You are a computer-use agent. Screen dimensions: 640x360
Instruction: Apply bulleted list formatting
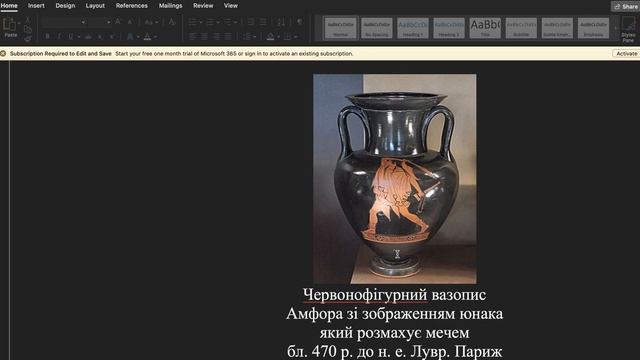click(x=193, y=22)
